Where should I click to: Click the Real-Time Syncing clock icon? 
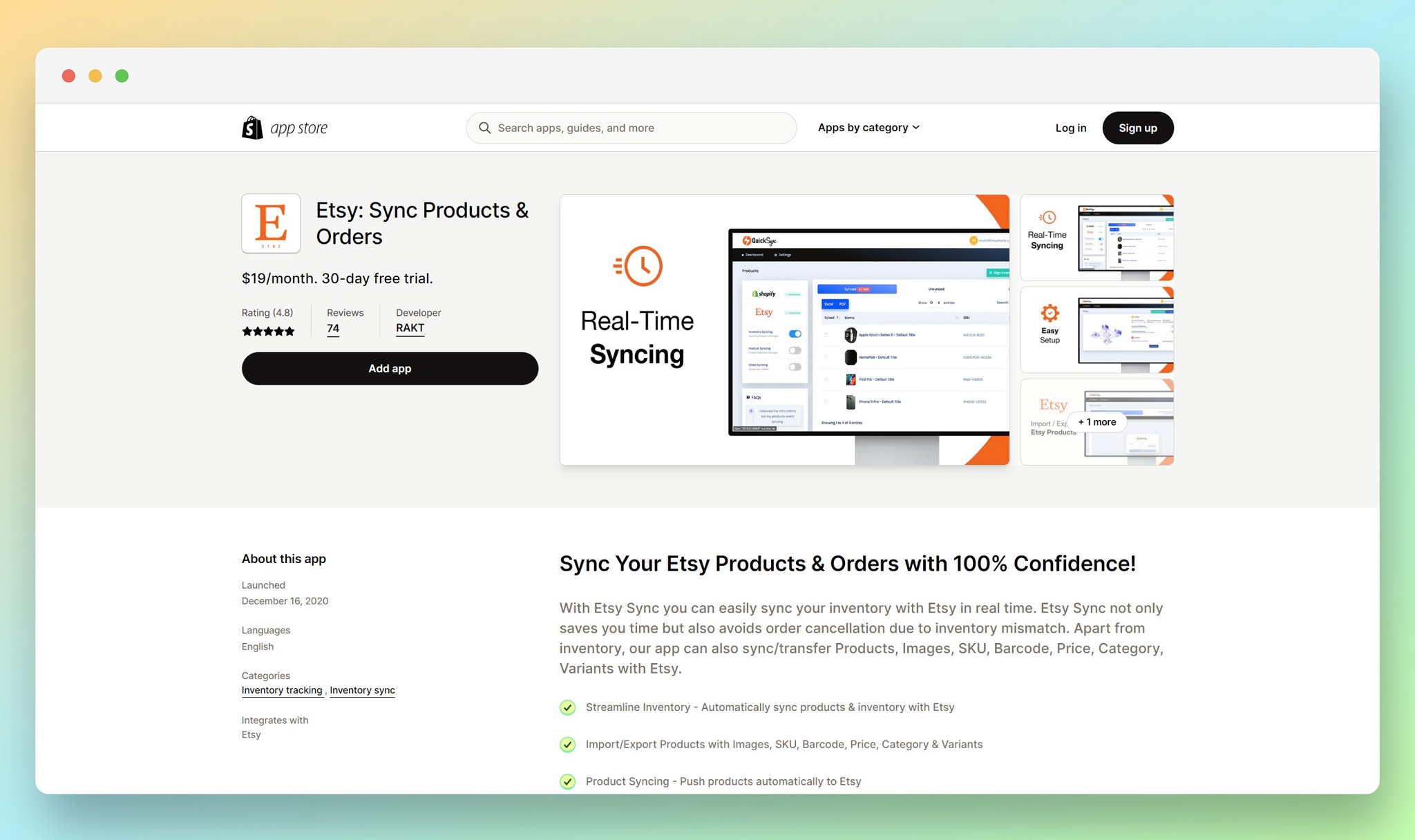coord(640,265)
